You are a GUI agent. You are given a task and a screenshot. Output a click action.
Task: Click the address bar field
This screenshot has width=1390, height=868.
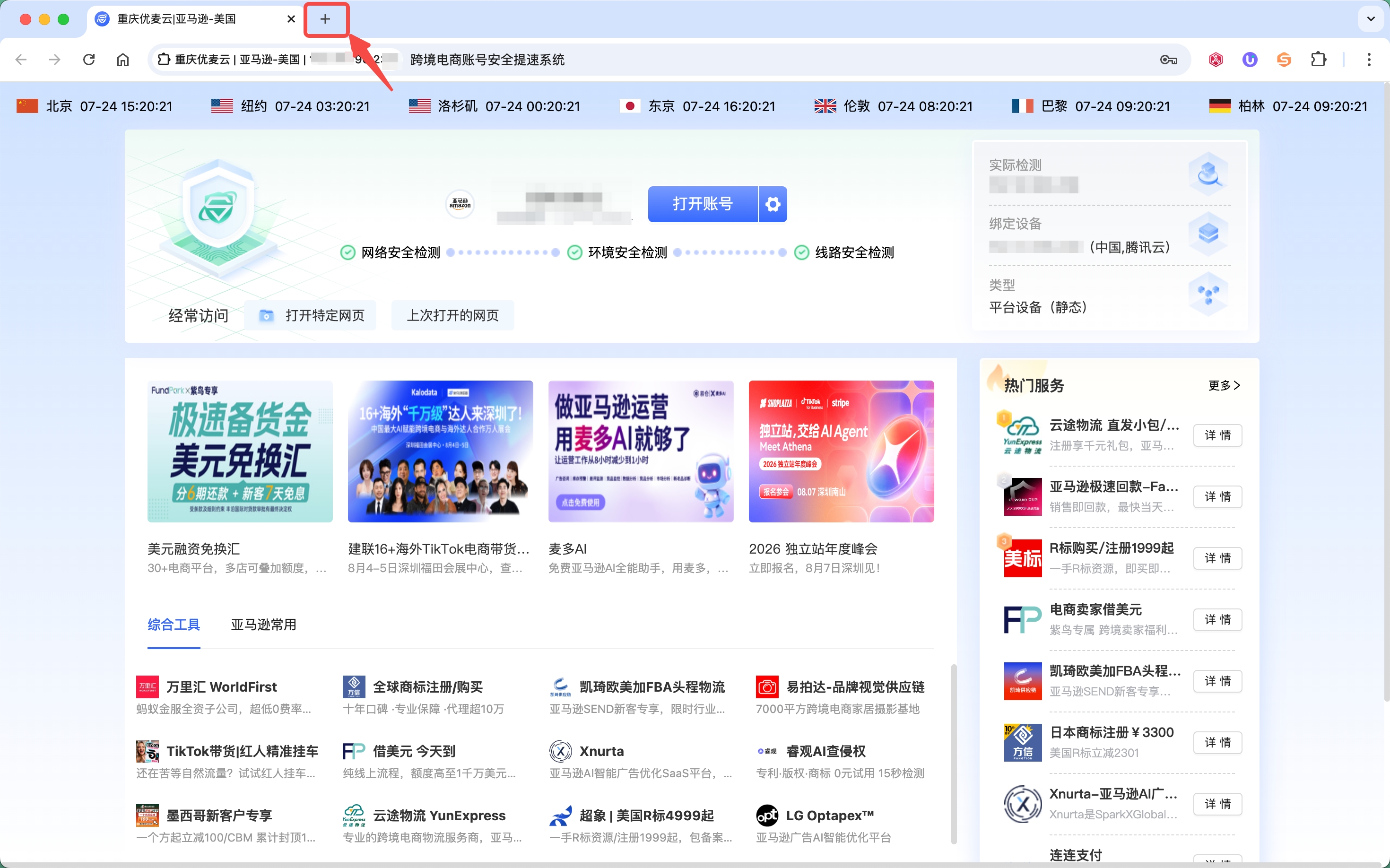coord(669,60)
